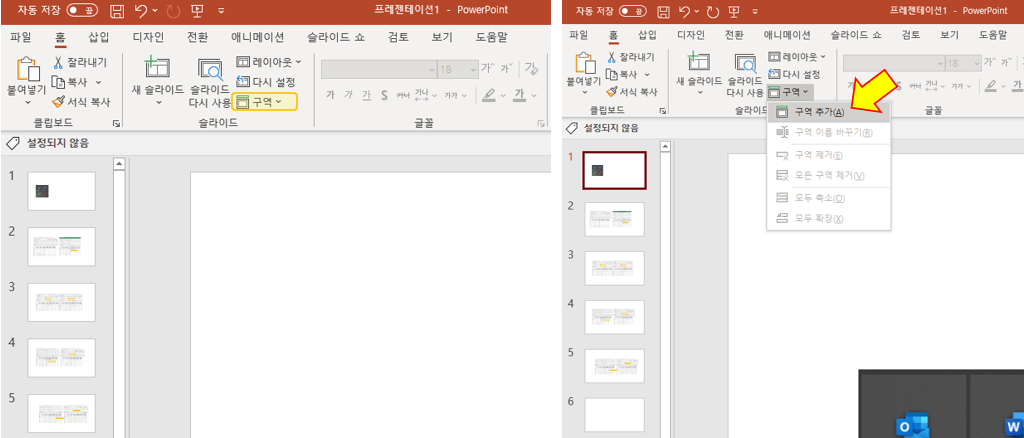
Task: Click the 새 슬라이드 icon in right window
Action: (x=699, y=63)
